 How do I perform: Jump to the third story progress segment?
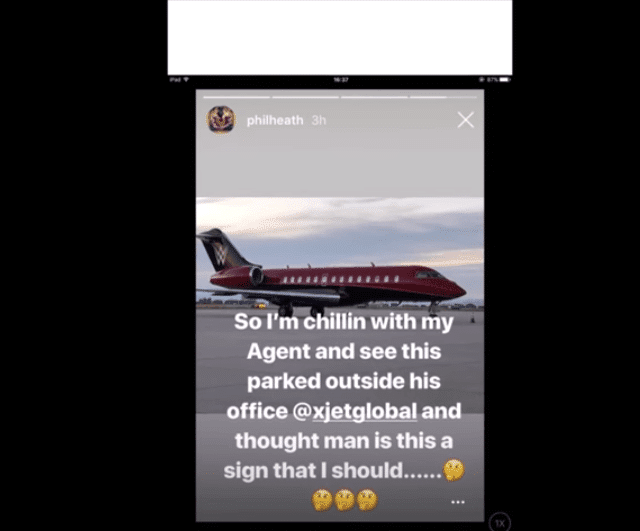[x=374, y=97]
